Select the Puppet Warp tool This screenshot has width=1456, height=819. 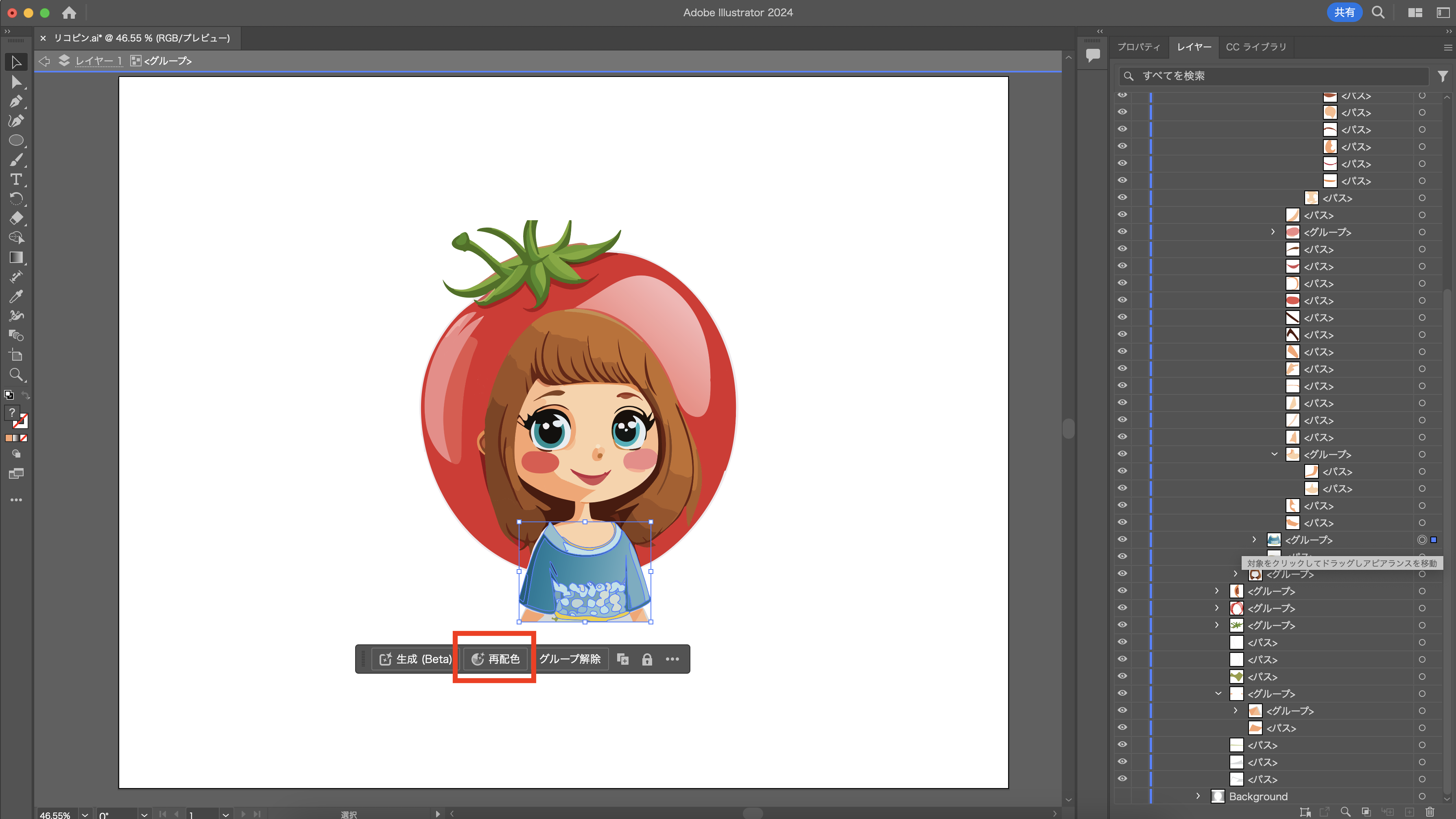(x=16, y=315)
